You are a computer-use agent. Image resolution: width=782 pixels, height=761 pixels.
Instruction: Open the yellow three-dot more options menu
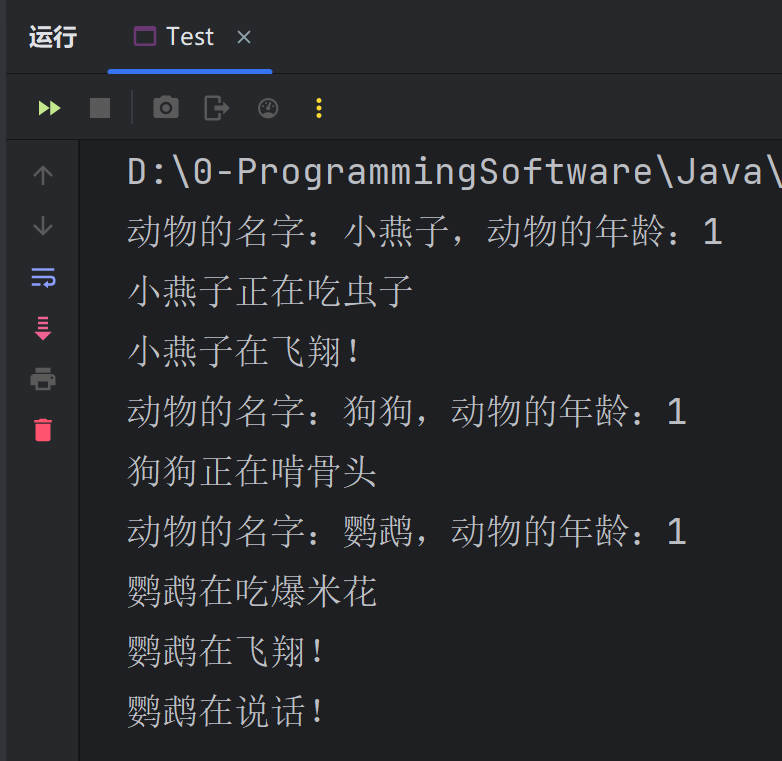click(319, 108)
